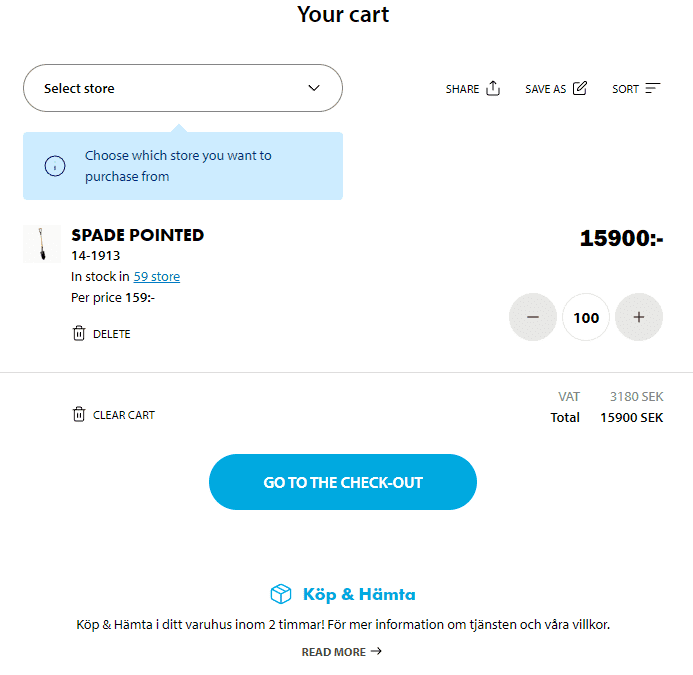Click the quantity field showing 100
Viewport: 693px width, 675px height.
pos(586,317)
